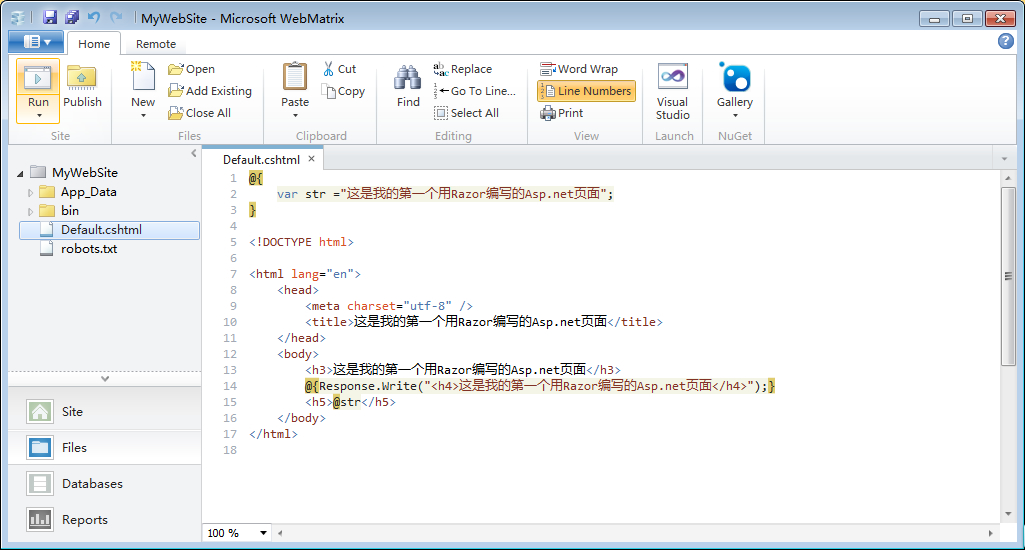This screenshot has height=550, width=1025.
Task: Open the Run dropdown arrow
Action: (39, 116)
